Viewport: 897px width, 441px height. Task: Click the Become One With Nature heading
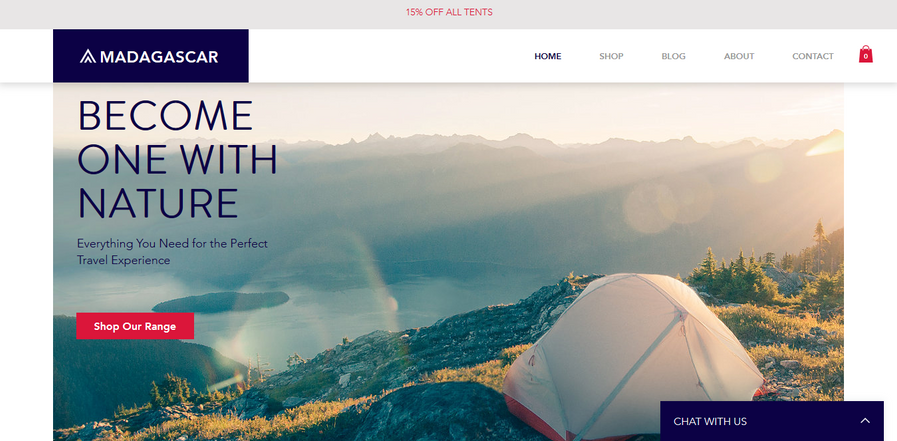(x=177, y=160)
